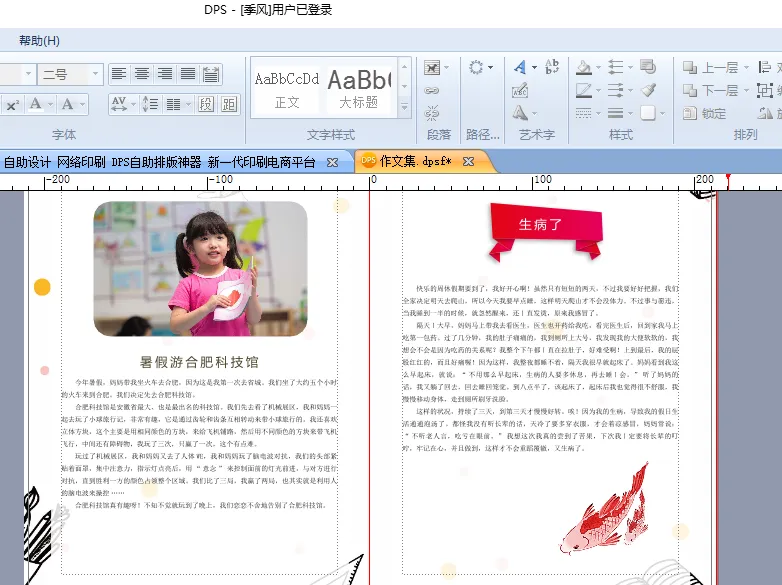Image resolution: width=782 pixels, height=585 pixels.
Task: Open the 二号 font size dropdown
Action: 95,74
